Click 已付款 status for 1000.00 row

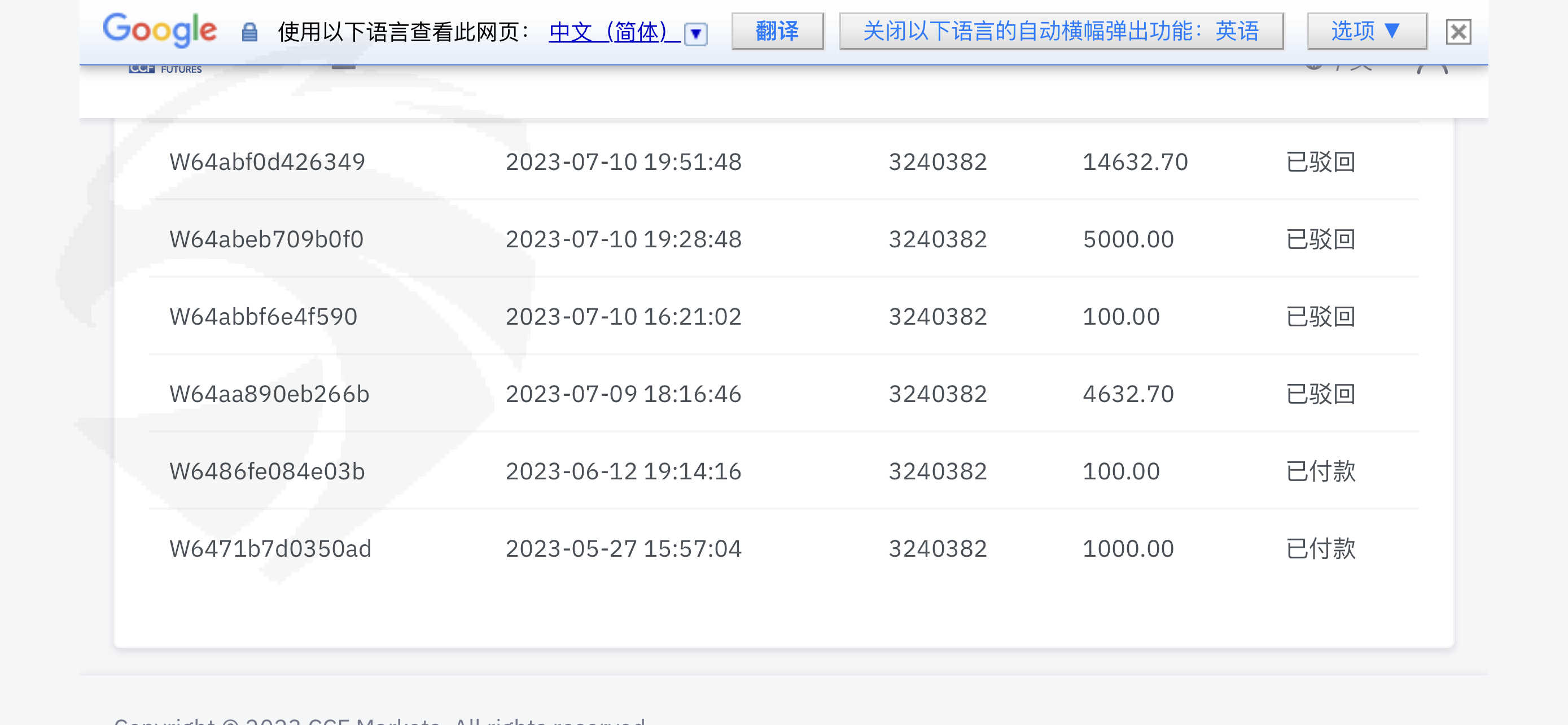(x=1320, y=548)
